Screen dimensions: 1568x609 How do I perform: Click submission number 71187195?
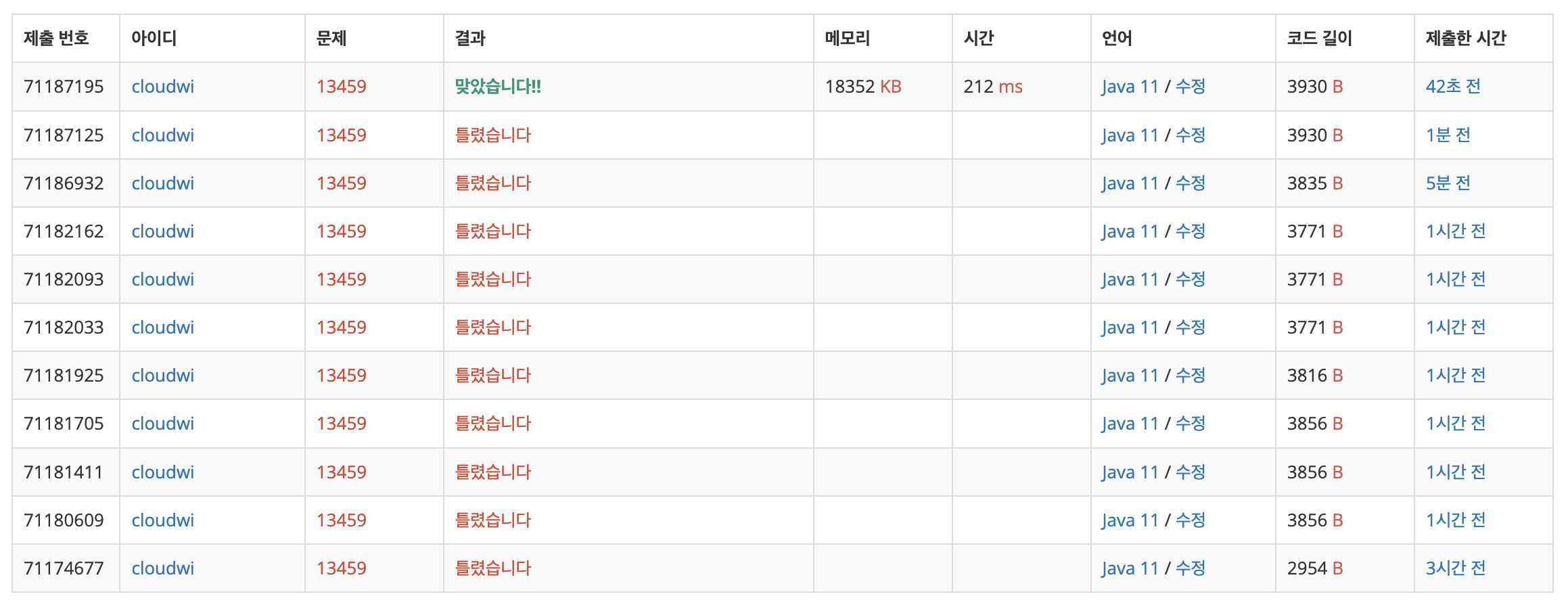tap(64, 87)
